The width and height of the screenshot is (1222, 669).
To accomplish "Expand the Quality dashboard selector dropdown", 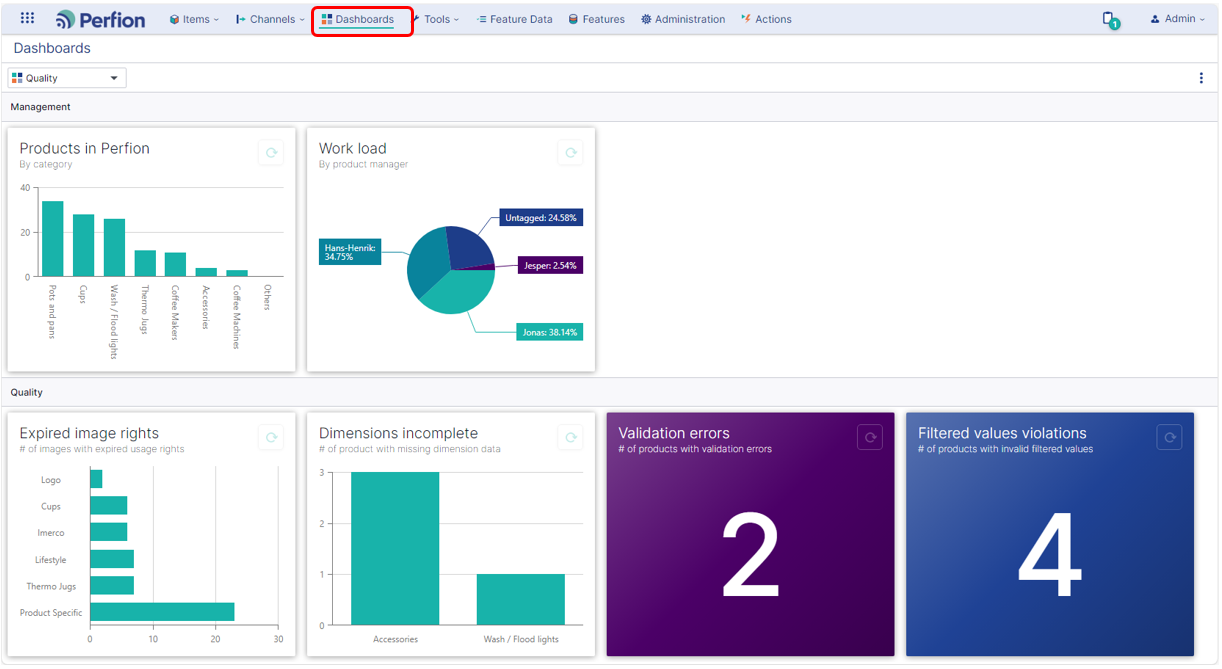I will (x=67, y=78).
